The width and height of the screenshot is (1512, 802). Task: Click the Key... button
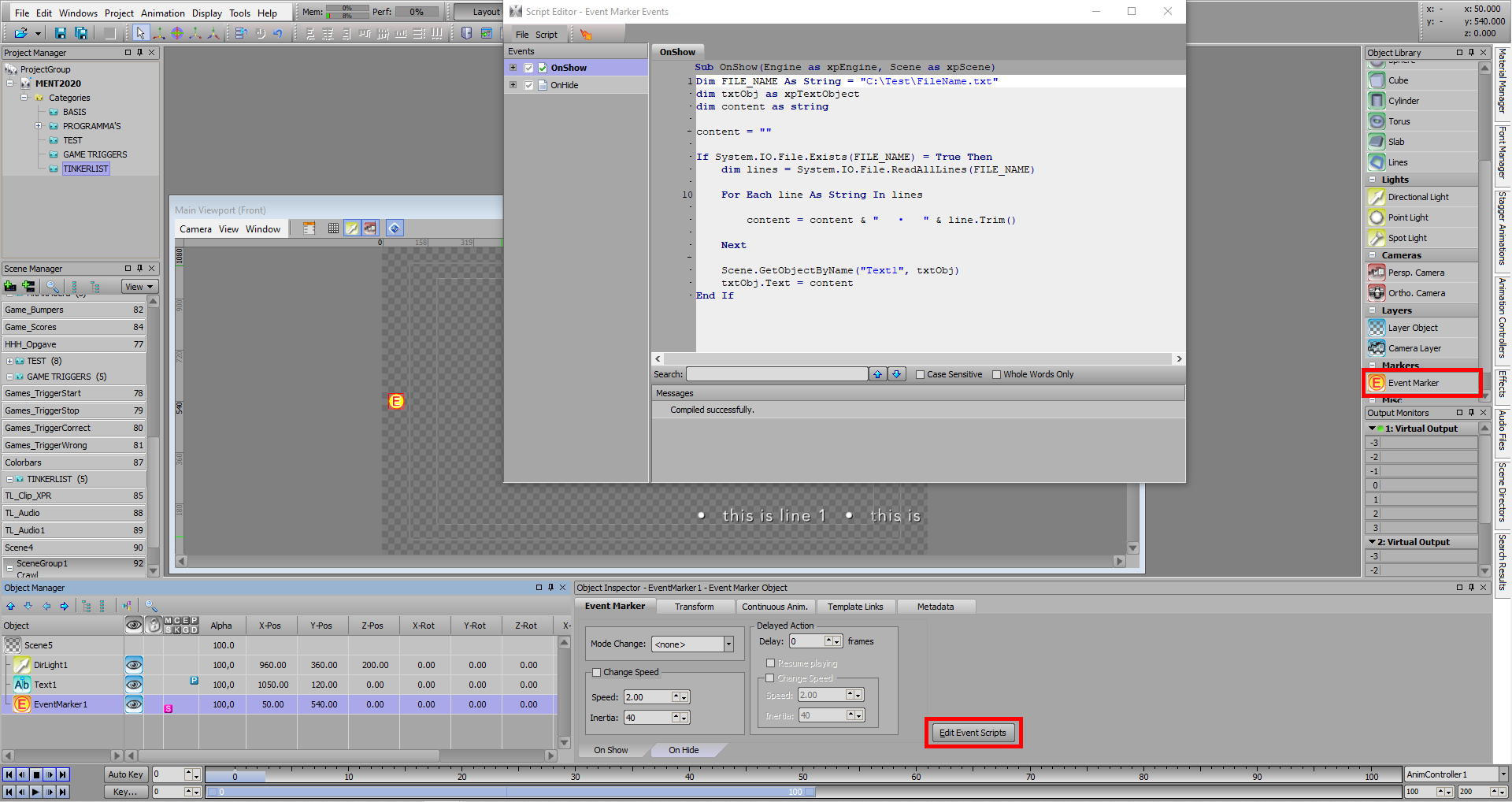point(125,792)
